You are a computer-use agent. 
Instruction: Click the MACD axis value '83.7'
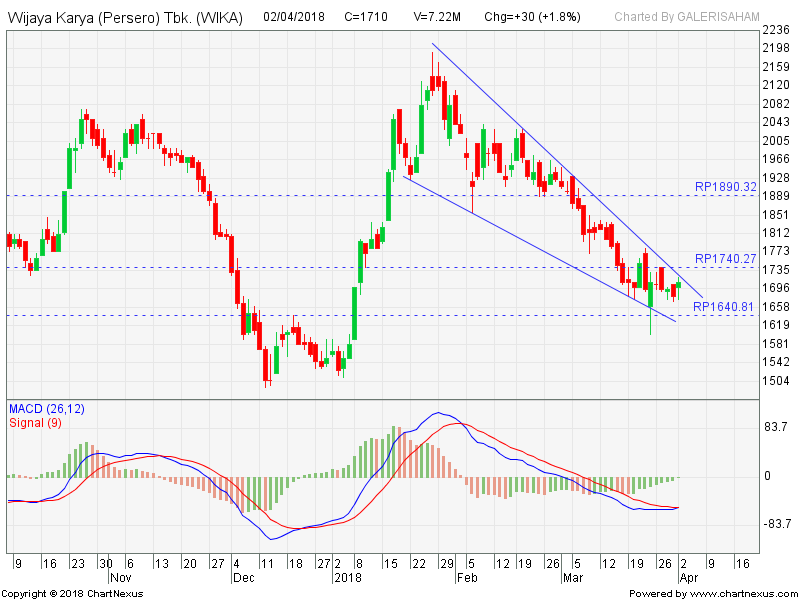tap(776, 427)
